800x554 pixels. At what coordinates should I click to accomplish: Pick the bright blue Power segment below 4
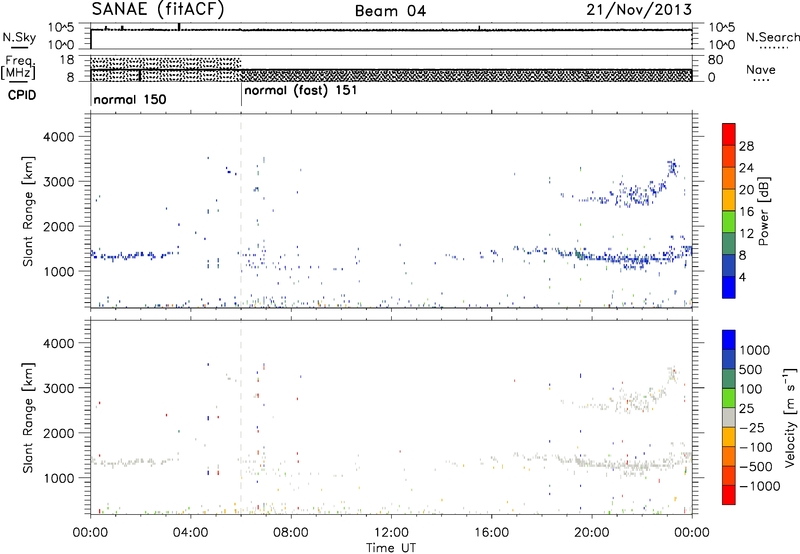(x=729, y=287)
